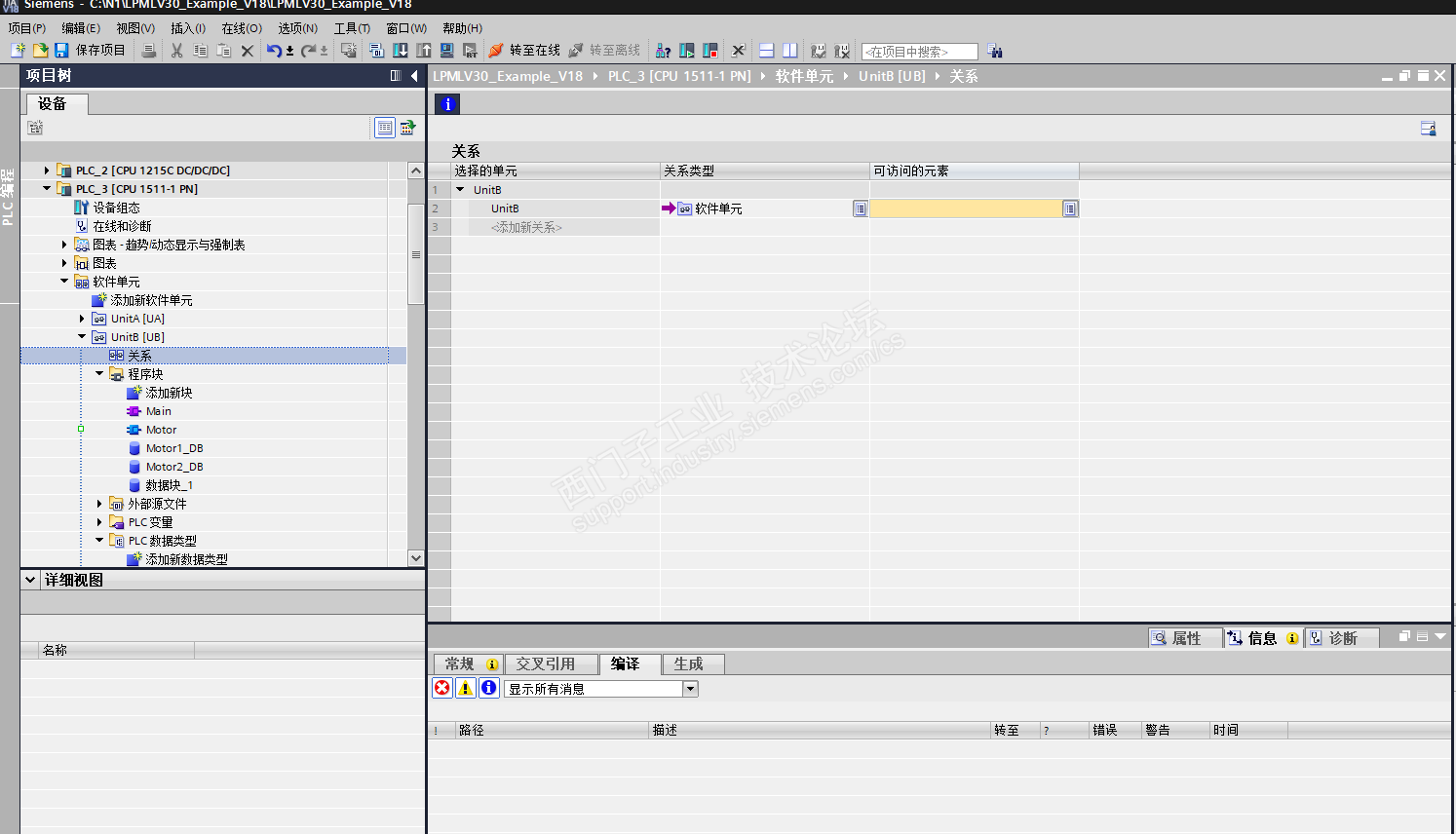Click <添加新关系> to add new relation
Viewport: 1456px width, 834px height.
click(526, 227)
